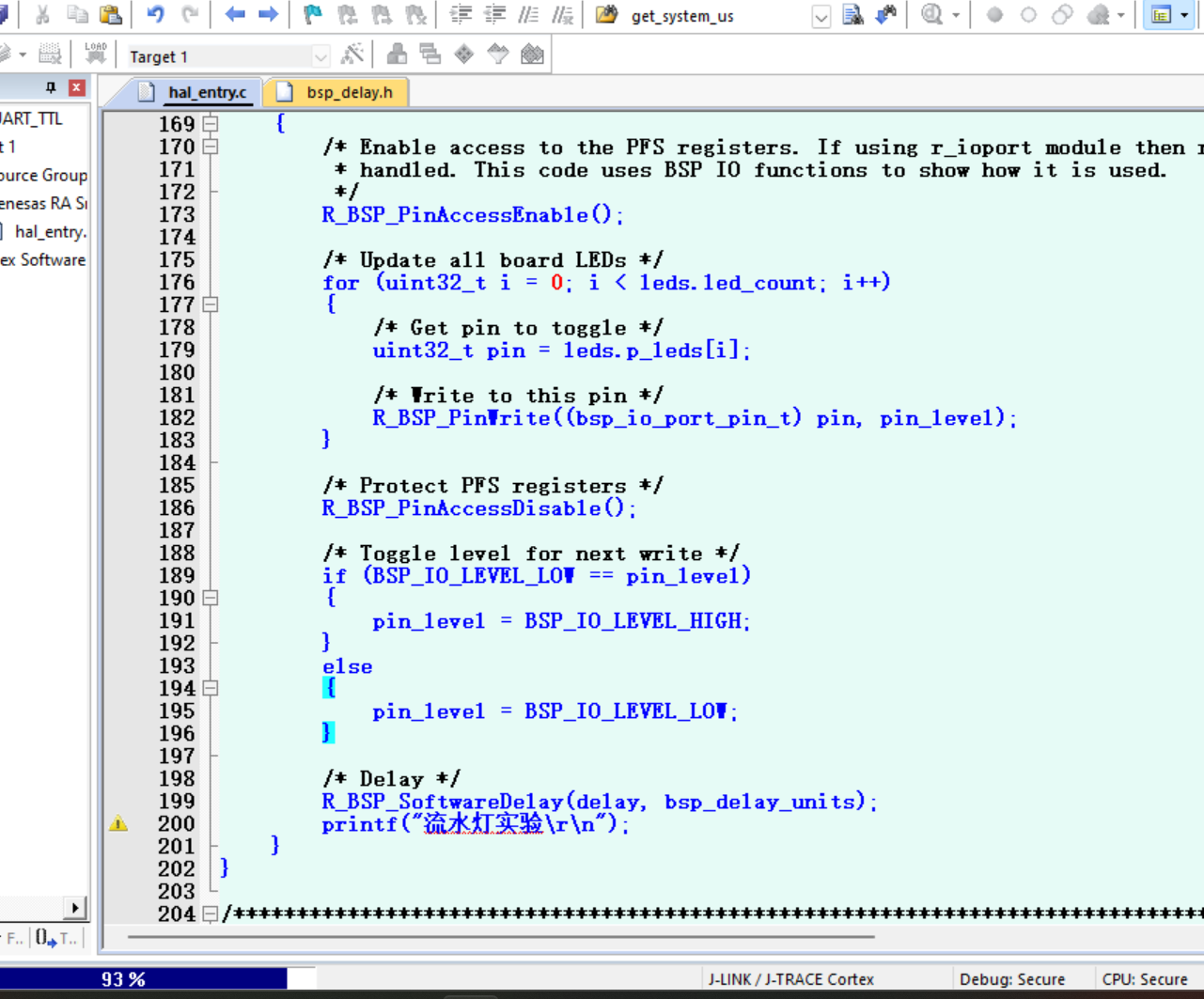Start a debug session with the magnifier icon
Image resolution: width=1204 pixels, height=999 pixels.
click(931, 15)
